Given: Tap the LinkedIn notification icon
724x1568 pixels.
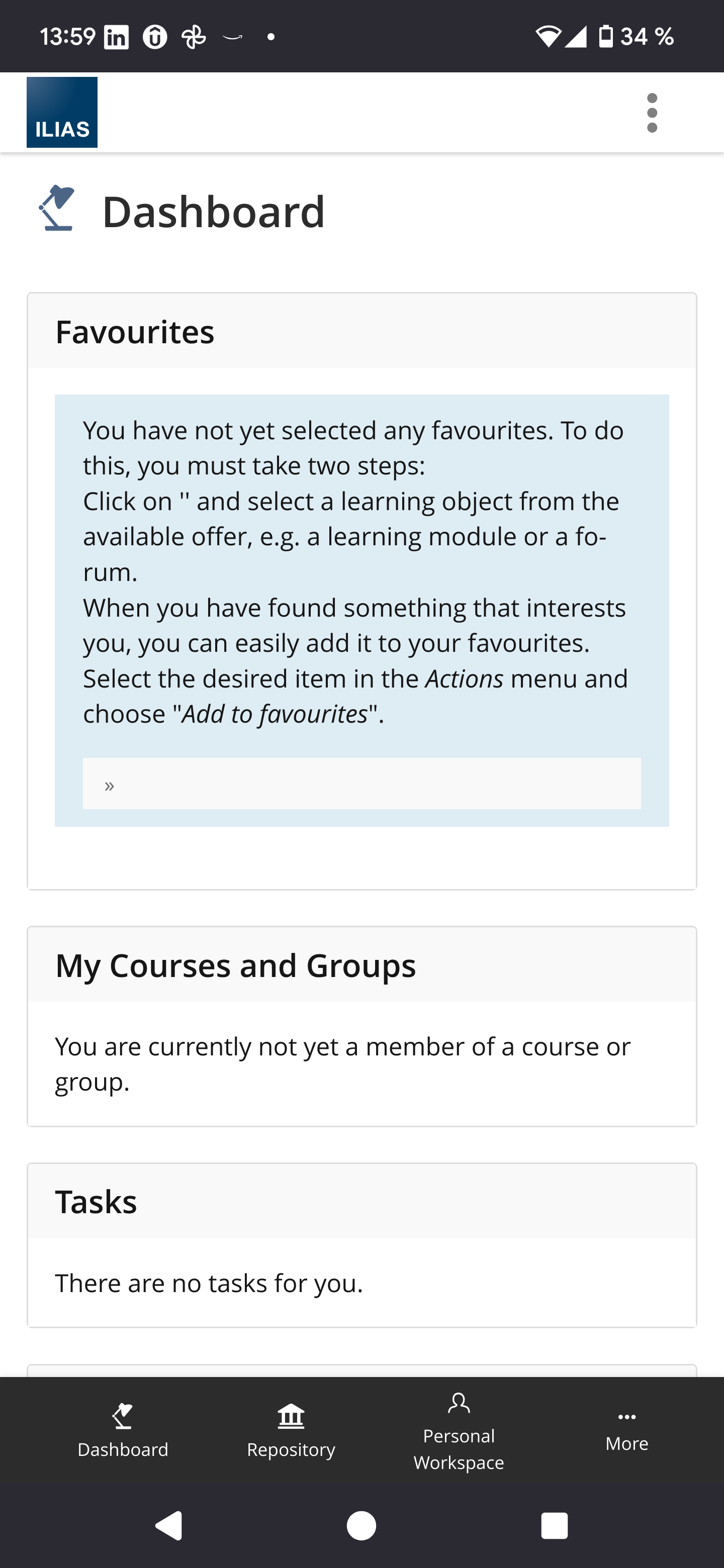Looking at the screenshot, I should click(116, 37).
